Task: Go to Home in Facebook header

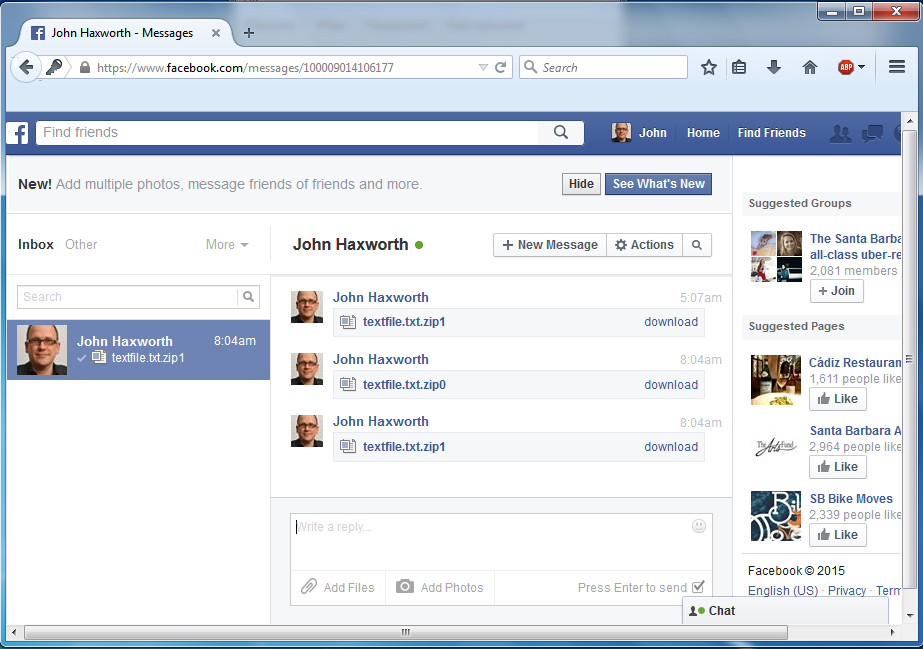Action: pyautogui.click(x=703, y=133)
